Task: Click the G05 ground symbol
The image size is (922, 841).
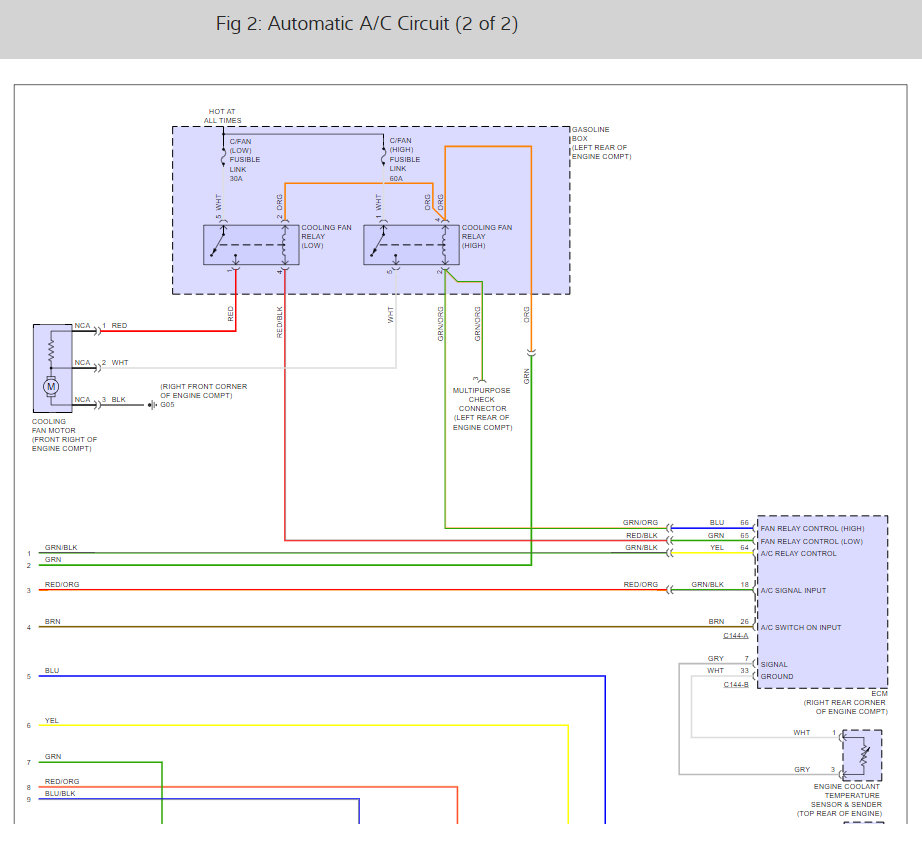Action: point(151,405)
